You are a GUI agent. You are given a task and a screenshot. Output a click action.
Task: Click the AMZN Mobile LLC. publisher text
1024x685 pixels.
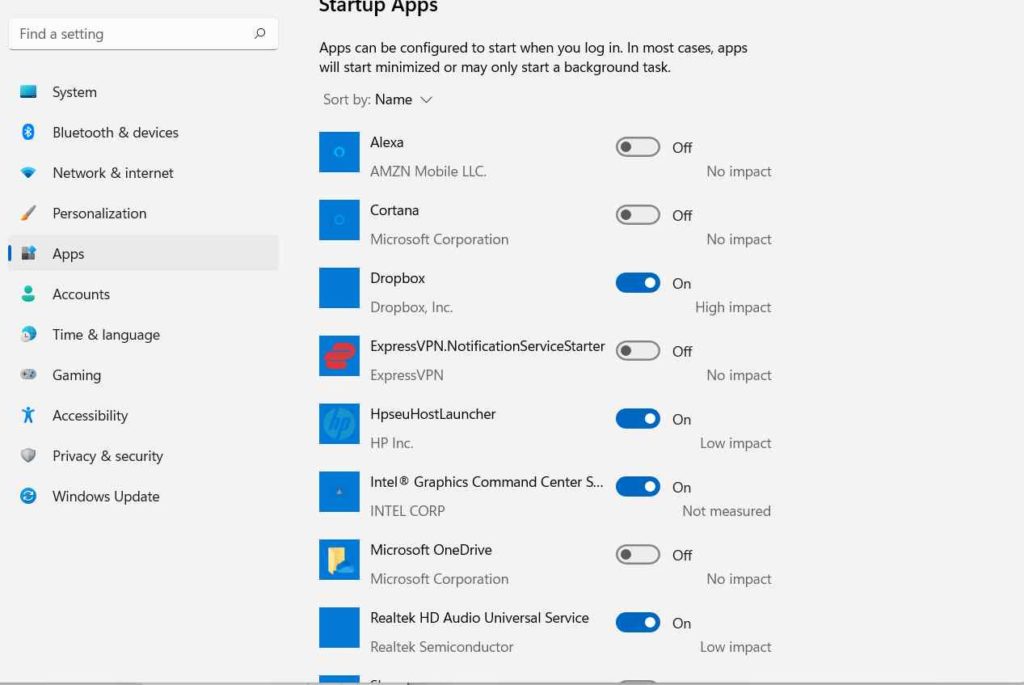point(428,171)
